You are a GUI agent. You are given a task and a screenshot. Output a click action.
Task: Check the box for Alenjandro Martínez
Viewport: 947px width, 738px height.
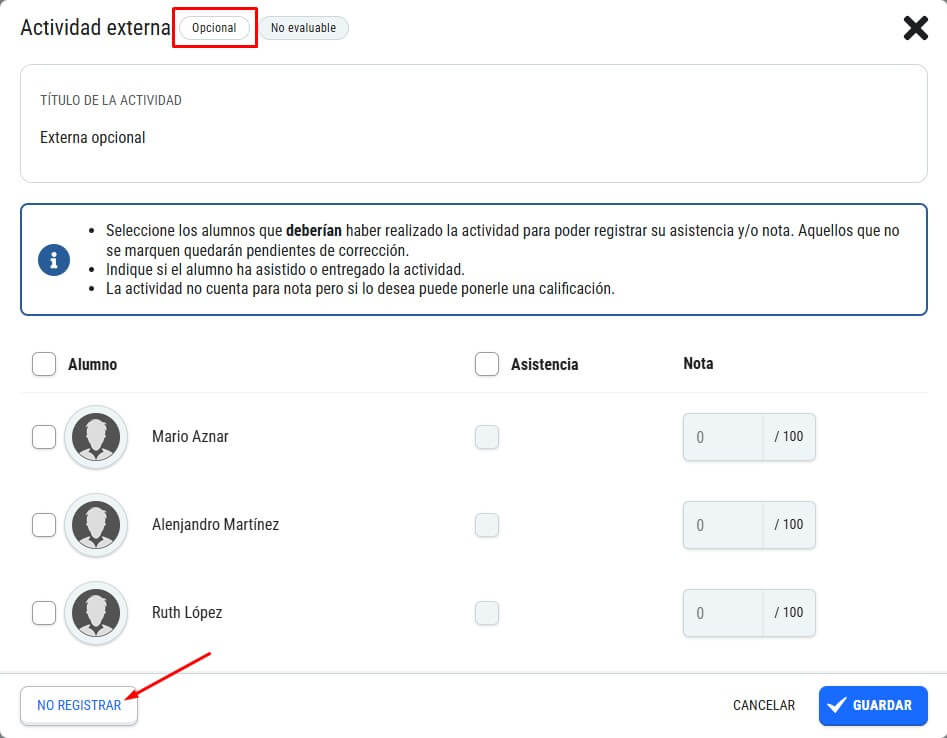click(43, 525)
